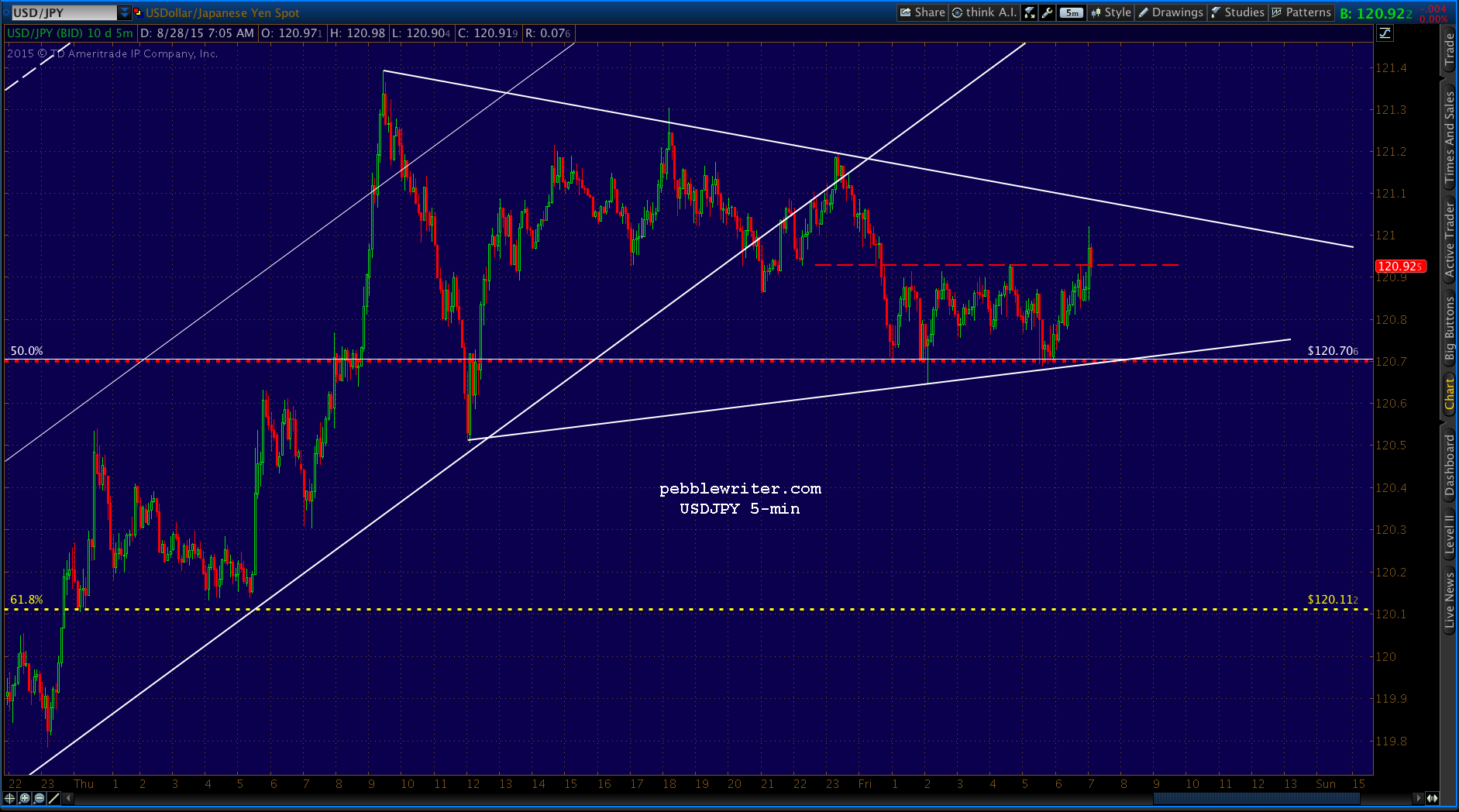The height and width of the screenshot is (812, 1459).
Task: Open the Active Trader side tab
Action: (1449, 240)
